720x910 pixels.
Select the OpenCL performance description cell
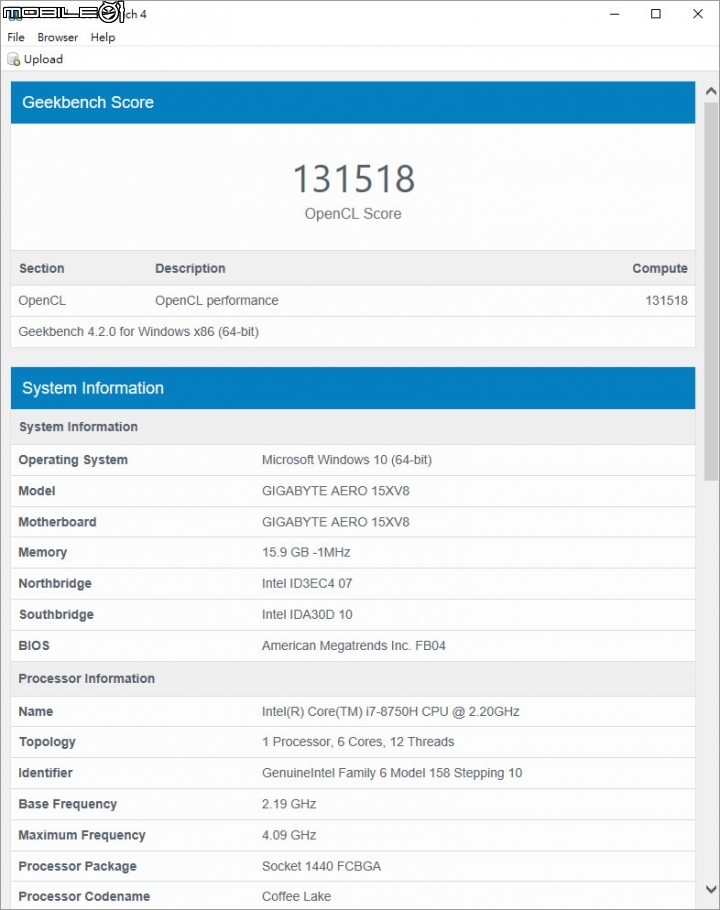point(216,301)
